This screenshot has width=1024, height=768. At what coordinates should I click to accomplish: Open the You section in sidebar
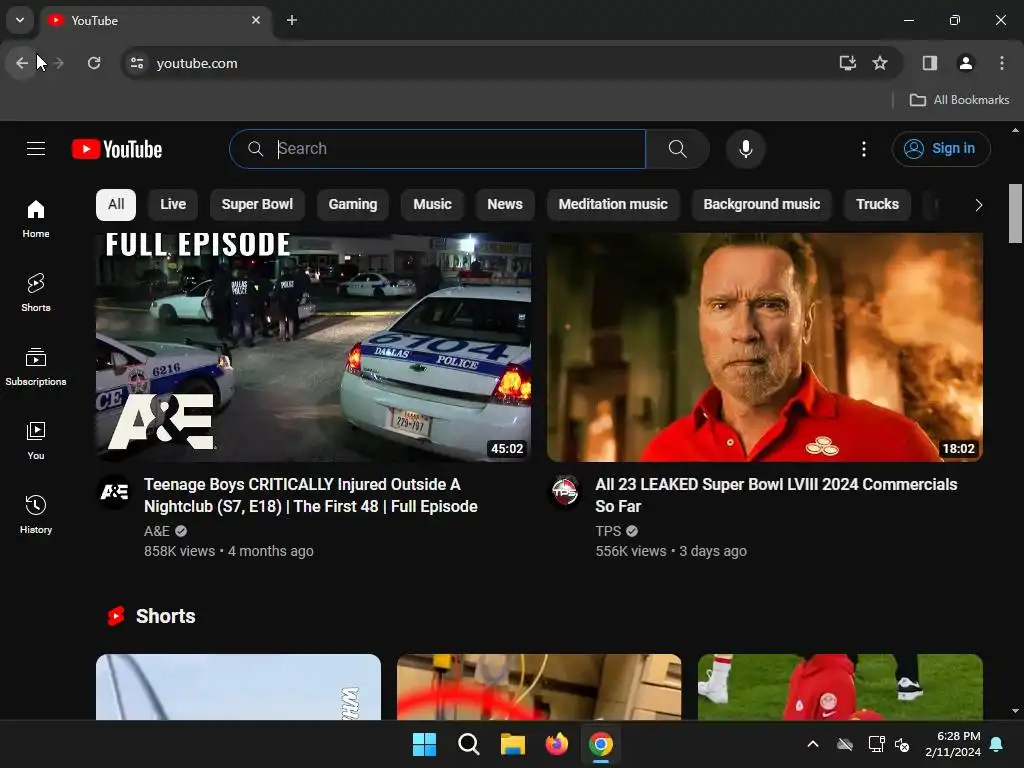[x=36, y=441]
